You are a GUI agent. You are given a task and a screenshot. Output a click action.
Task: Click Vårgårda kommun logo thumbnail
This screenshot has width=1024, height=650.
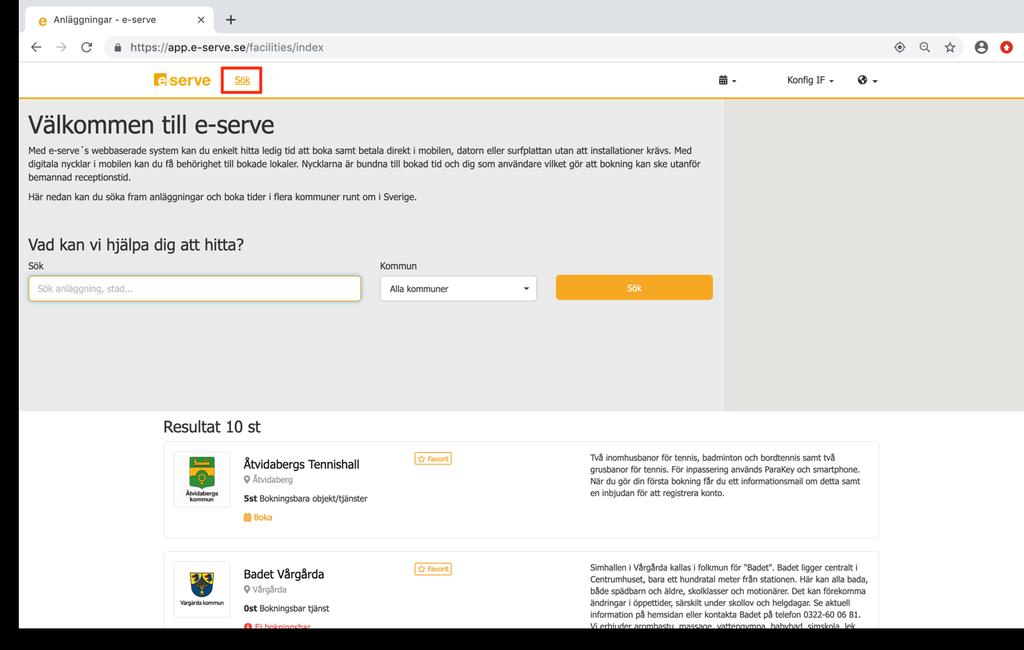(202, 589)
